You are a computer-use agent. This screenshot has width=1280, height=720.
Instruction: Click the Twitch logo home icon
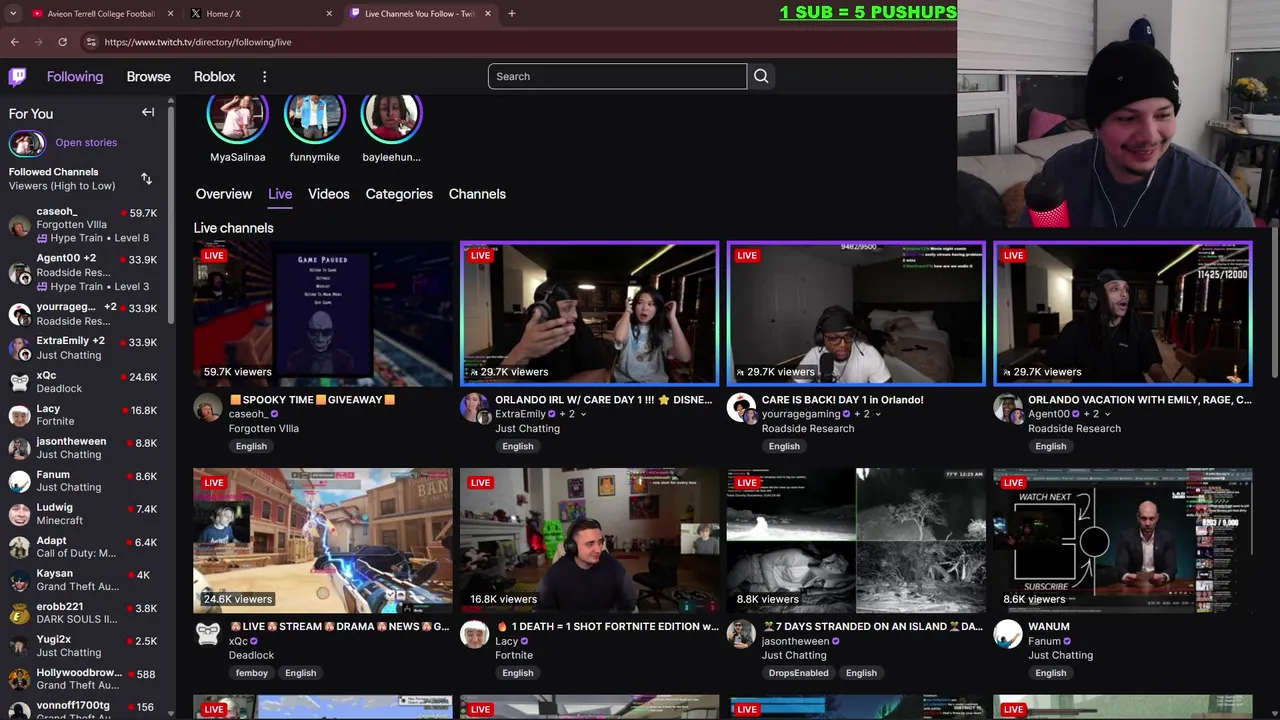[18, 76]
